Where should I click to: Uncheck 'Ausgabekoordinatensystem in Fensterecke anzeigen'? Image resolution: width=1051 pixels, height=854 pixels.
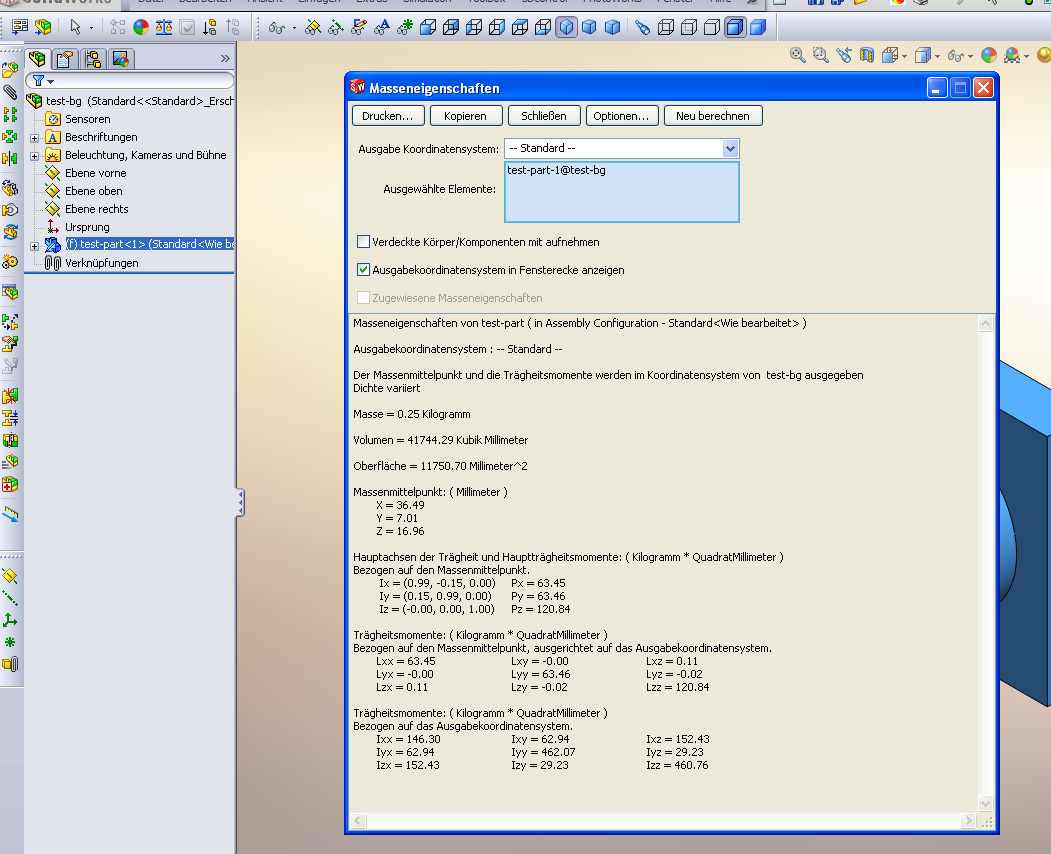pos(364,270)
